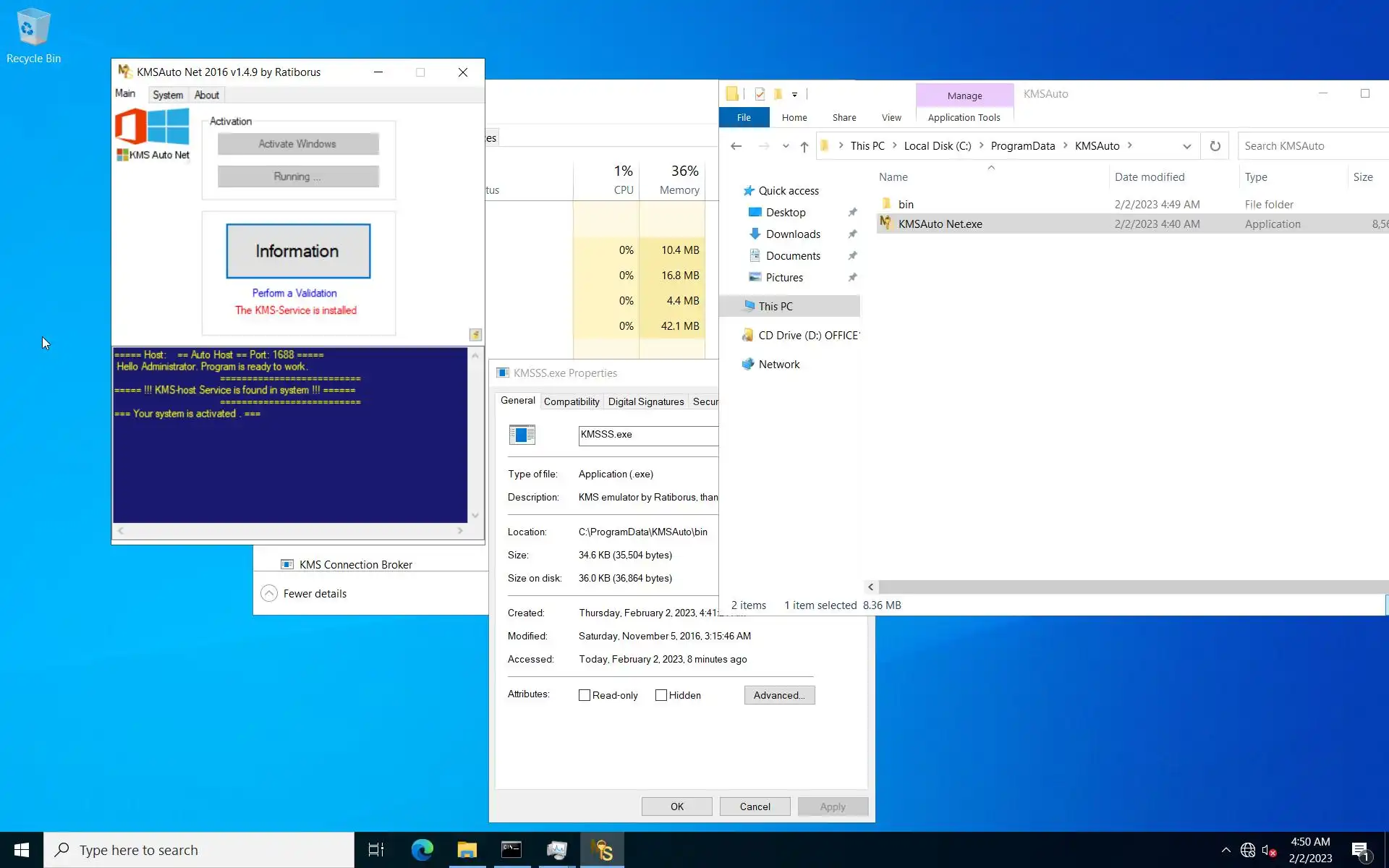Click the refresh icon in Explorer address bar
Screen dimensions: 1389x868
pos(1215,146)
